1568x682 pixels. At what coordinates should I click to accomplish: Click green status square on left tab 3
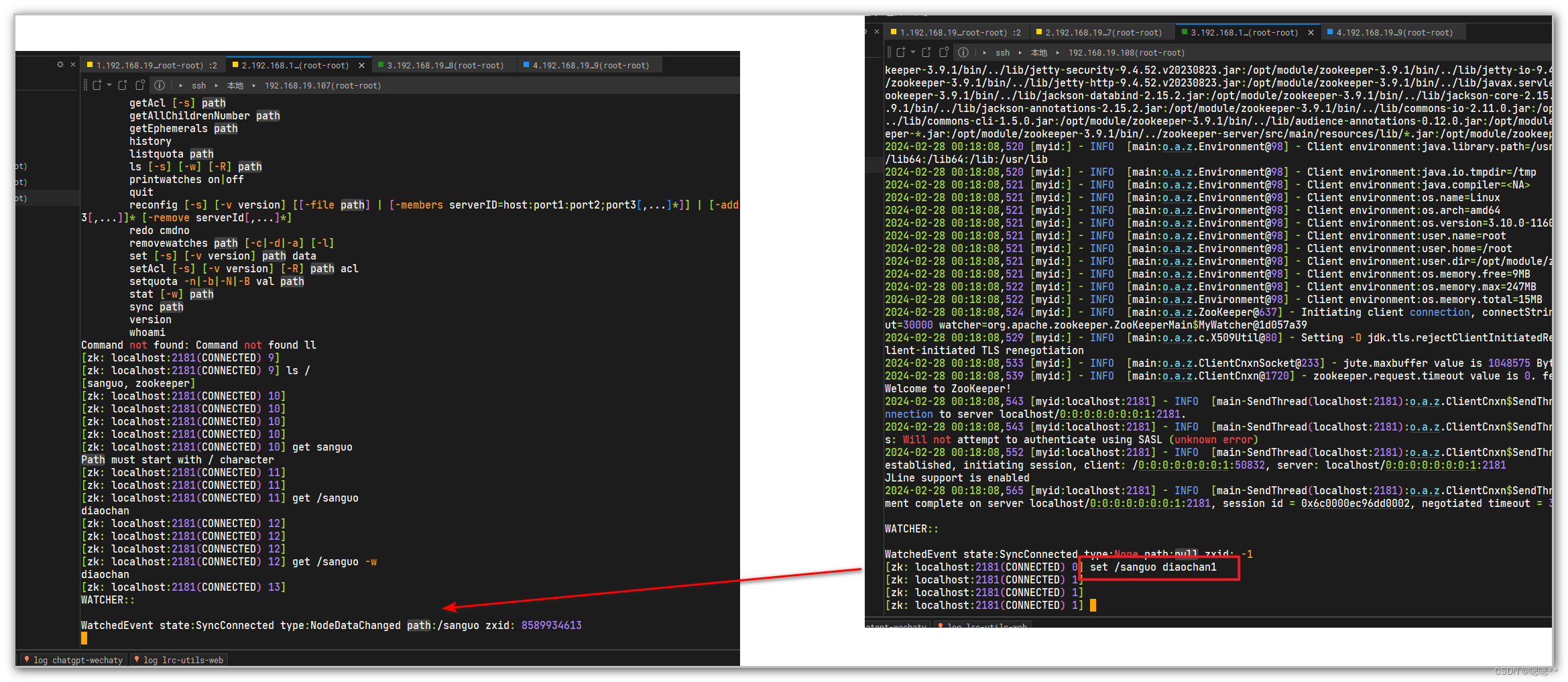pos(381,65)
